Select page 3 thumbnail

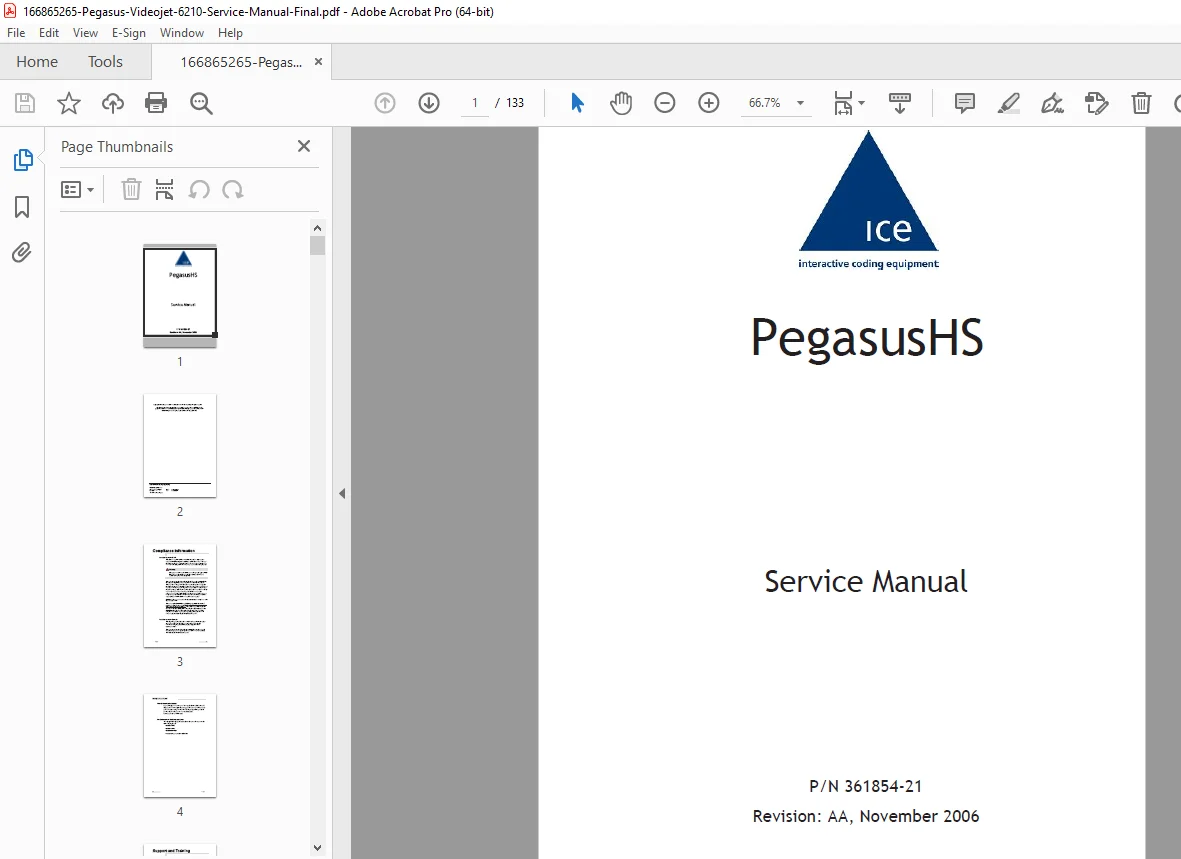point(180,595)
